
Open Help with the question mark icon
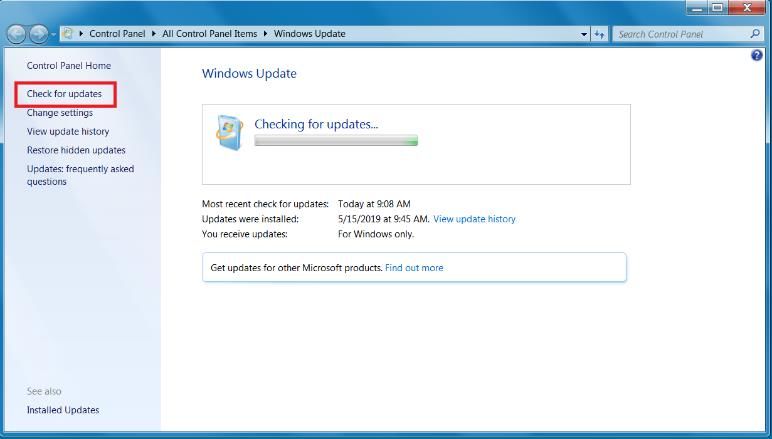click(757, 55)
